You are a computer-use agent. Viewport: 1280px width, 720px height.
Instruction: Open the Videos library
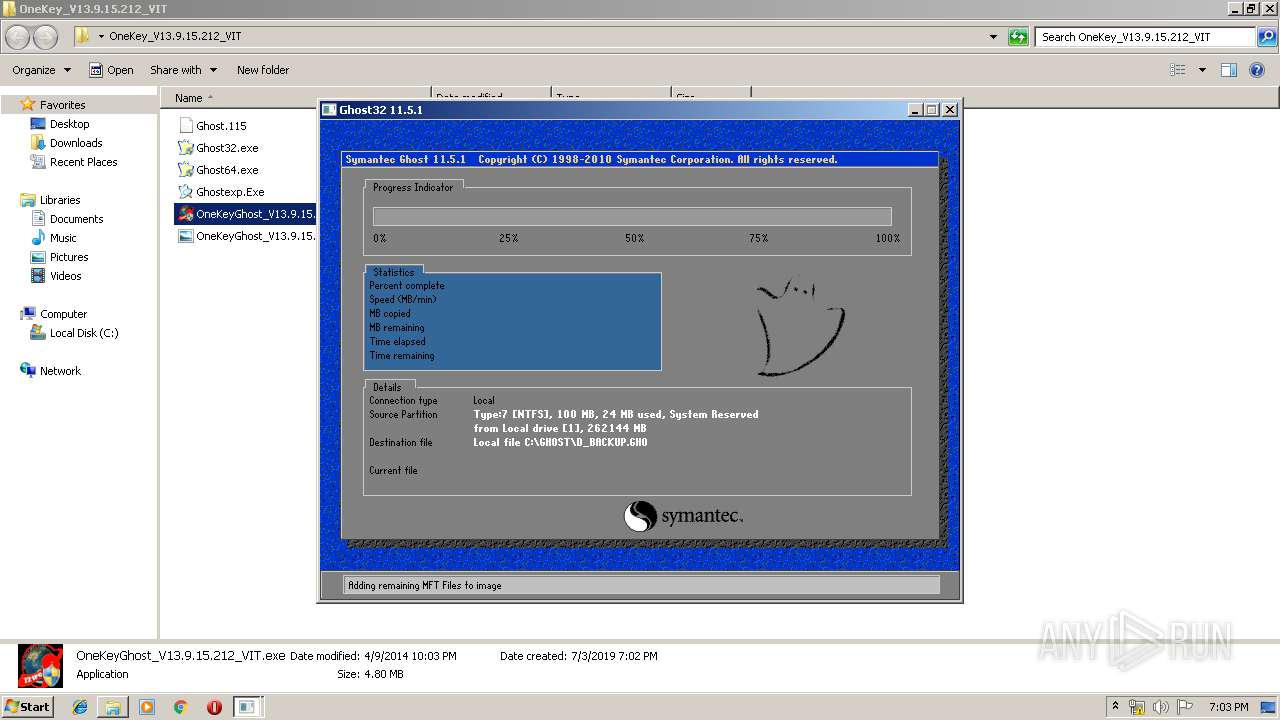click(65, 276)
